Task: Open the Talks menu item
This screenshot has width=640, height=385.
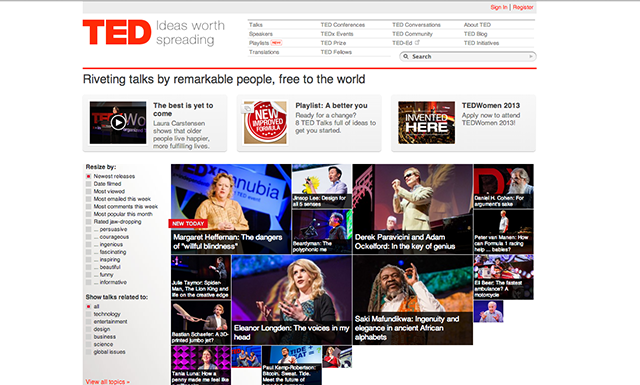Action: click(x=256, y=25)
